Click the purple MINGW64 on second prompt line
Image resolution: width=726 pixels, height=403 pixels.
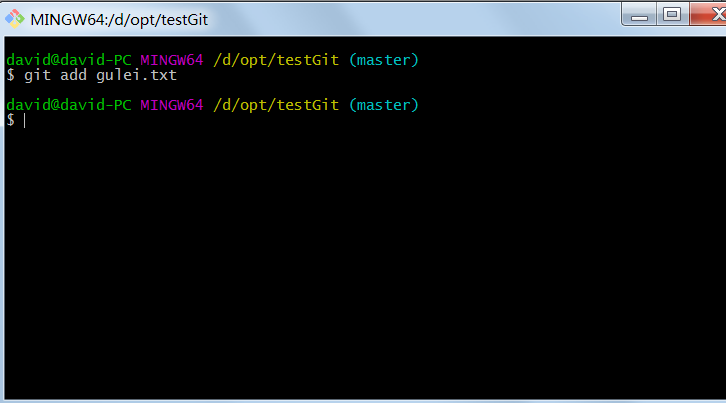pos(171,105)
